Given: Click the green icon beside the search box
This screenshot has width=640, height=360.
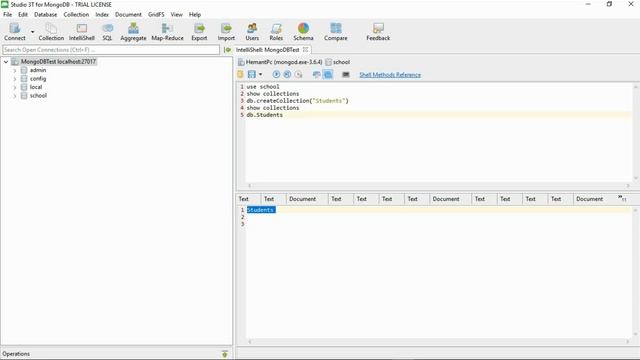Looking at the screenshot, I should [x=227, y=50].
